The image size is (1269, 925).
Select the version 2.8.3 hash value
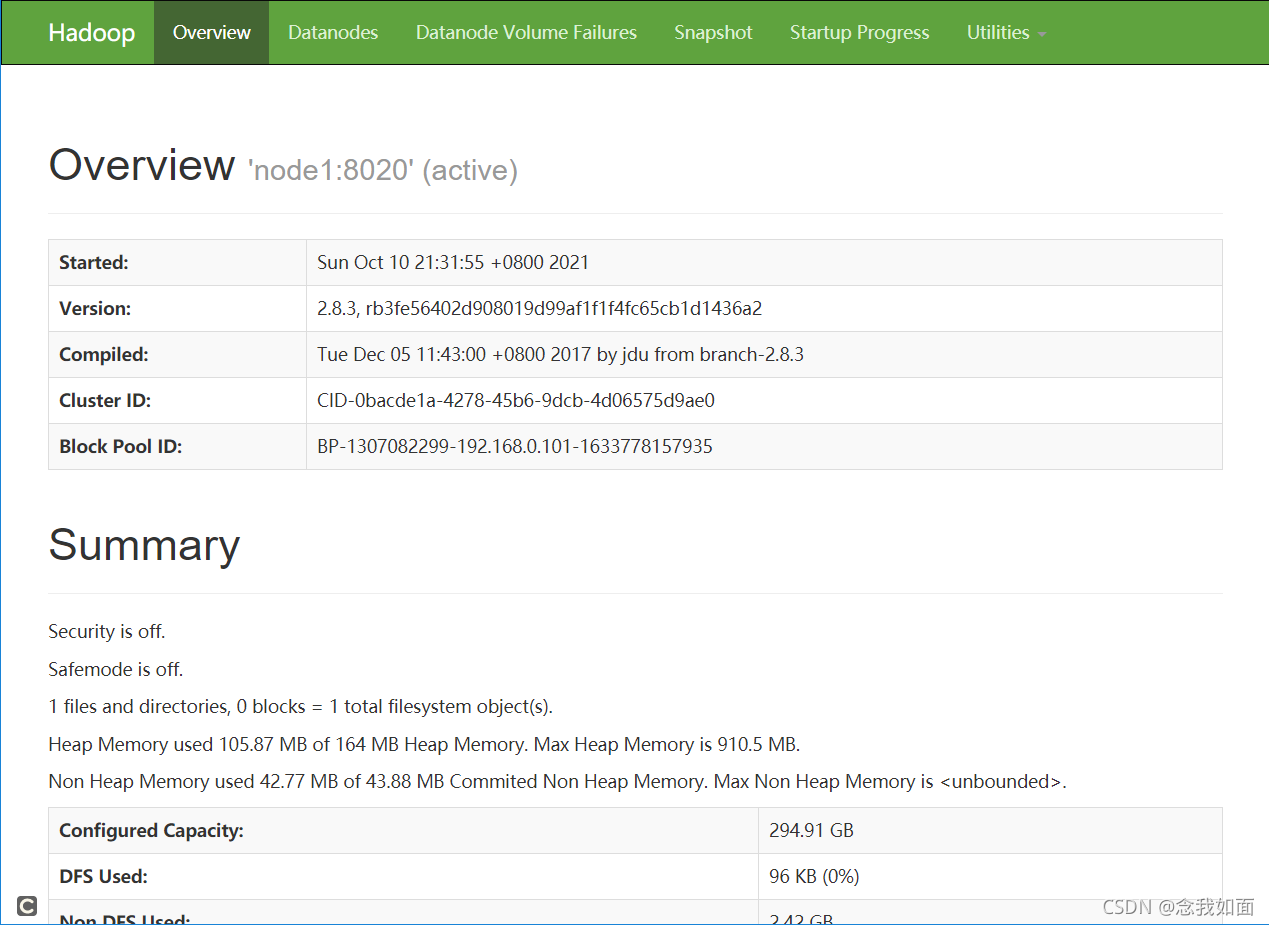[540, 309]
